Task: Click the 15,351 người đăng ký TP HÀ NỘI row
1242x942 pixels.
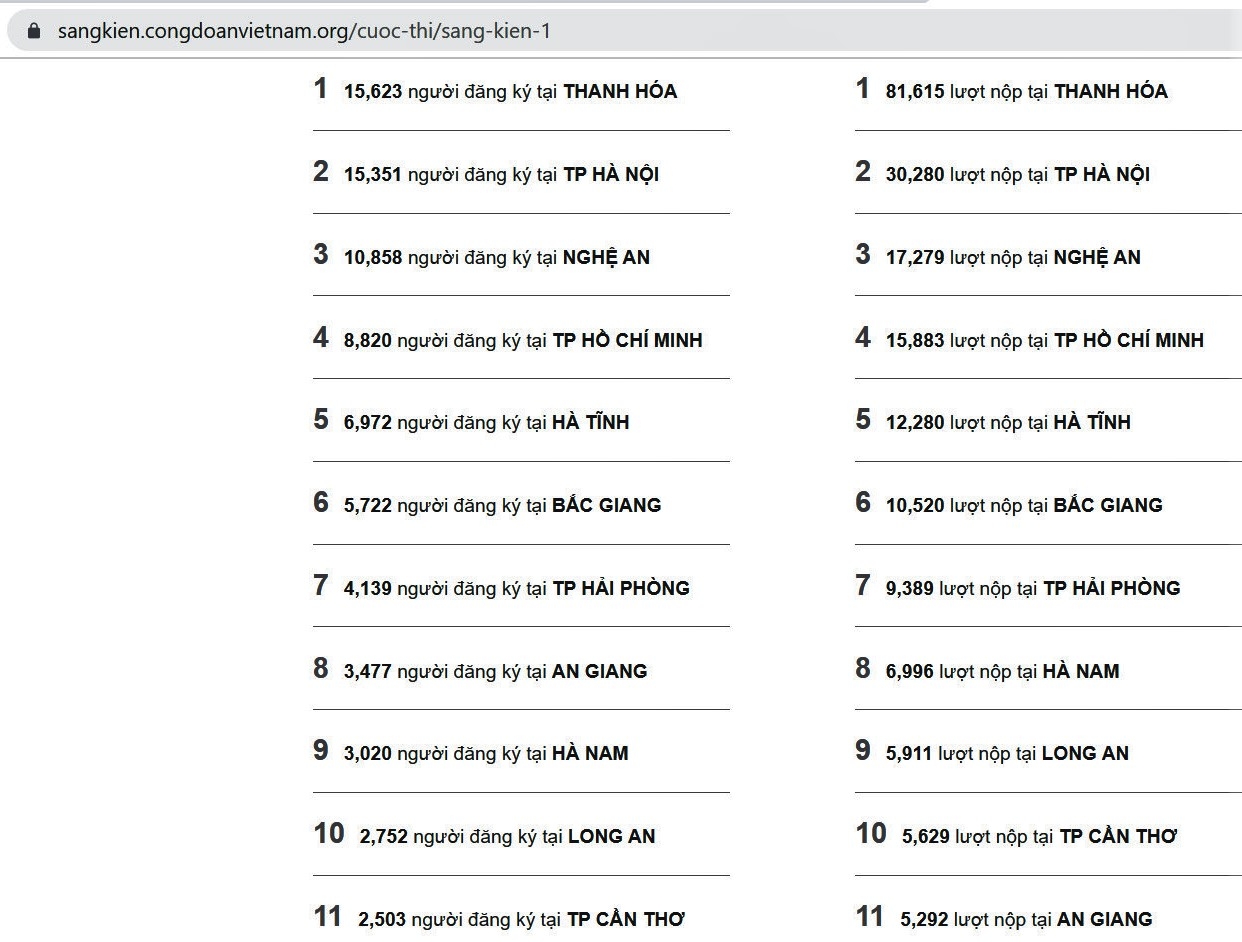Action: pos(501,174)
